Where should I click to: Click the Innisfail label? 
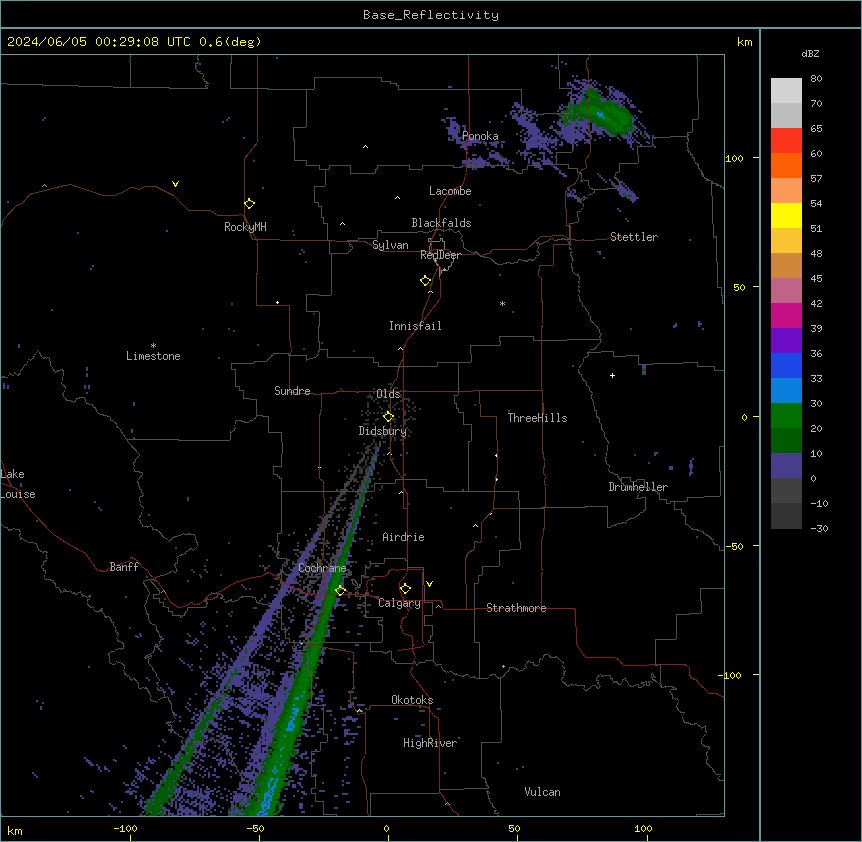tap(415, 326)
